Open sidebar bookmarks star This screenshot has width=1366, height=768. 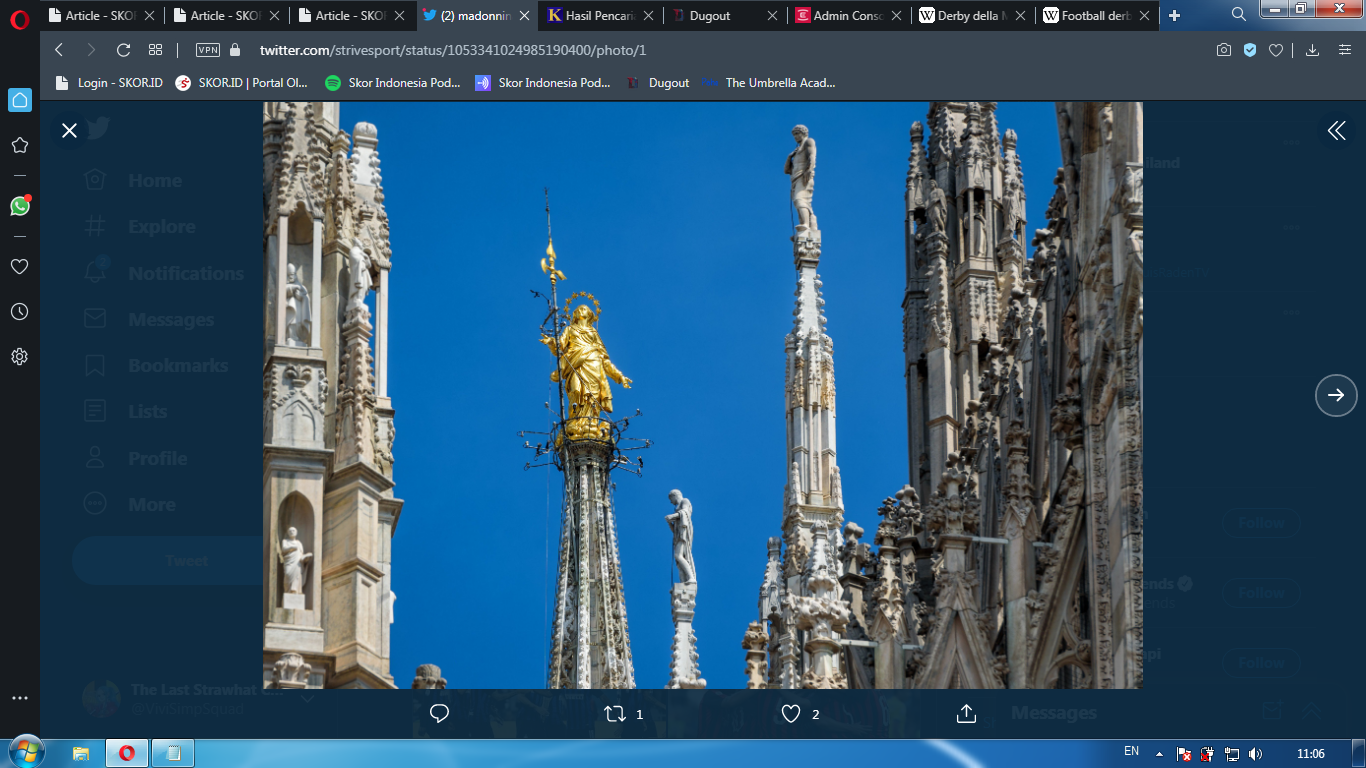click(20, 145)
